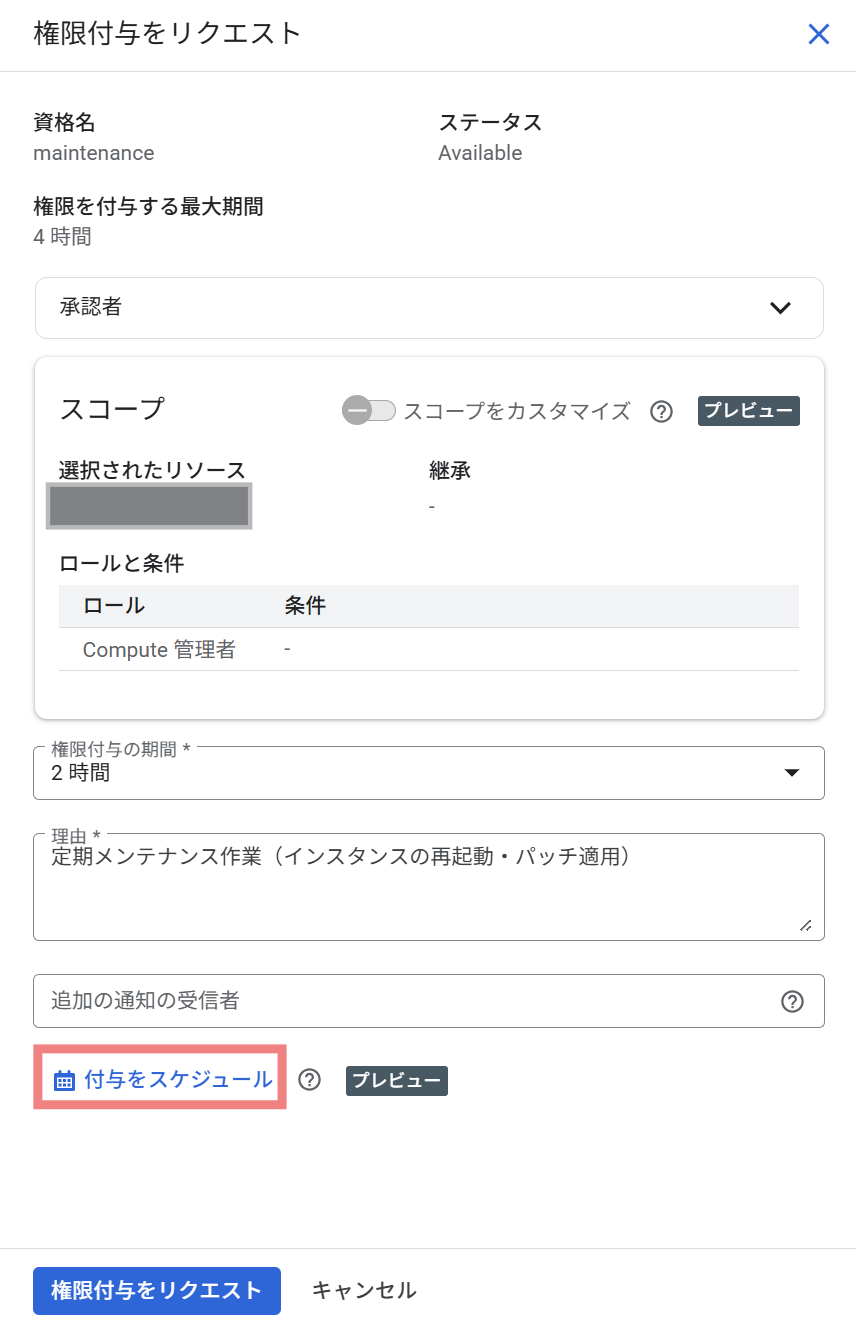The image size is (856, 1329).
Task: Click the redacted 選択されたリソース entry
Action: pos(148,506)
